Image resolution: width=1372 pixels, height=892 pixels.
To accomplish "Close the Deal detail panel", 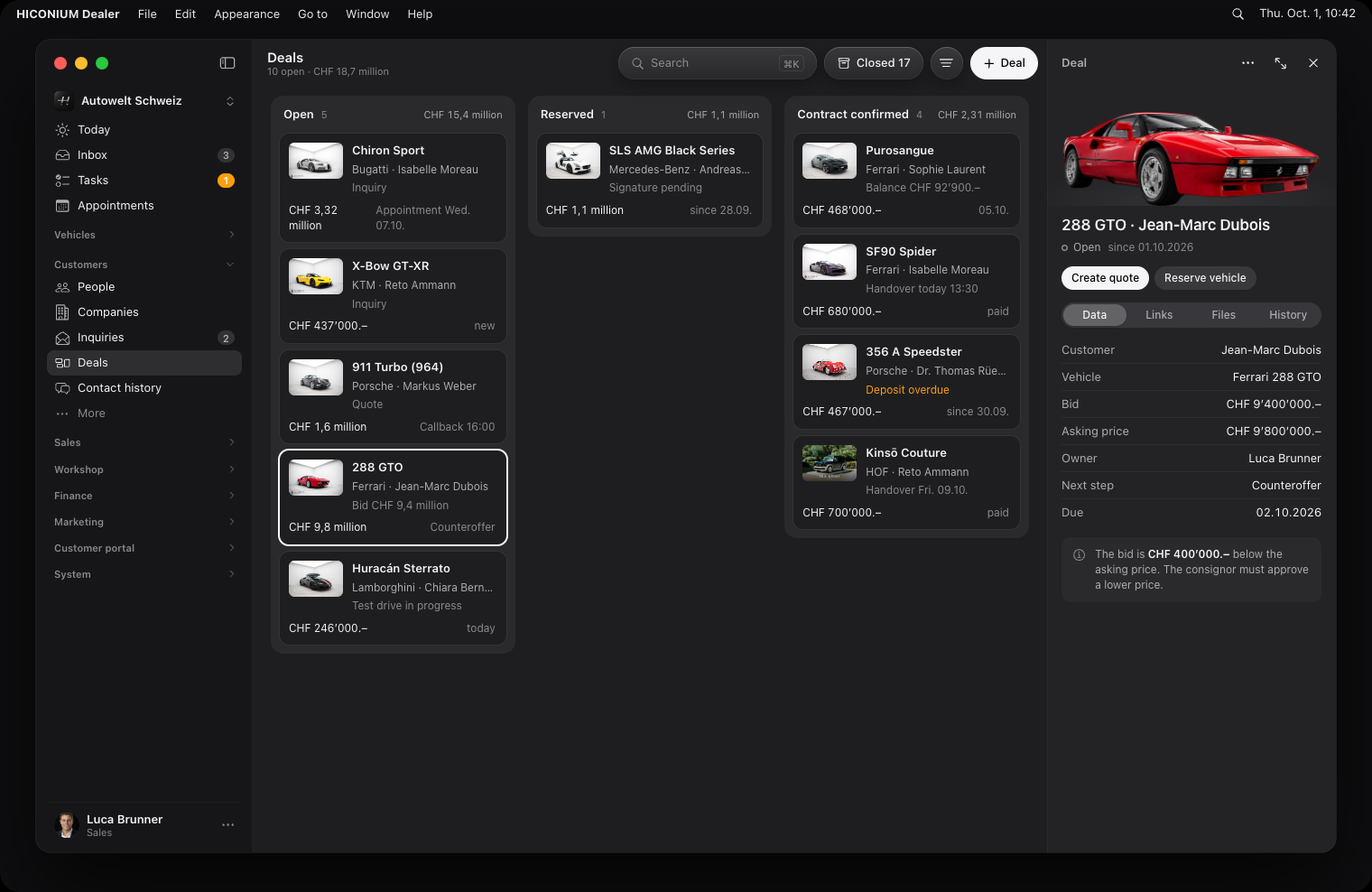I will (1313, 63).
